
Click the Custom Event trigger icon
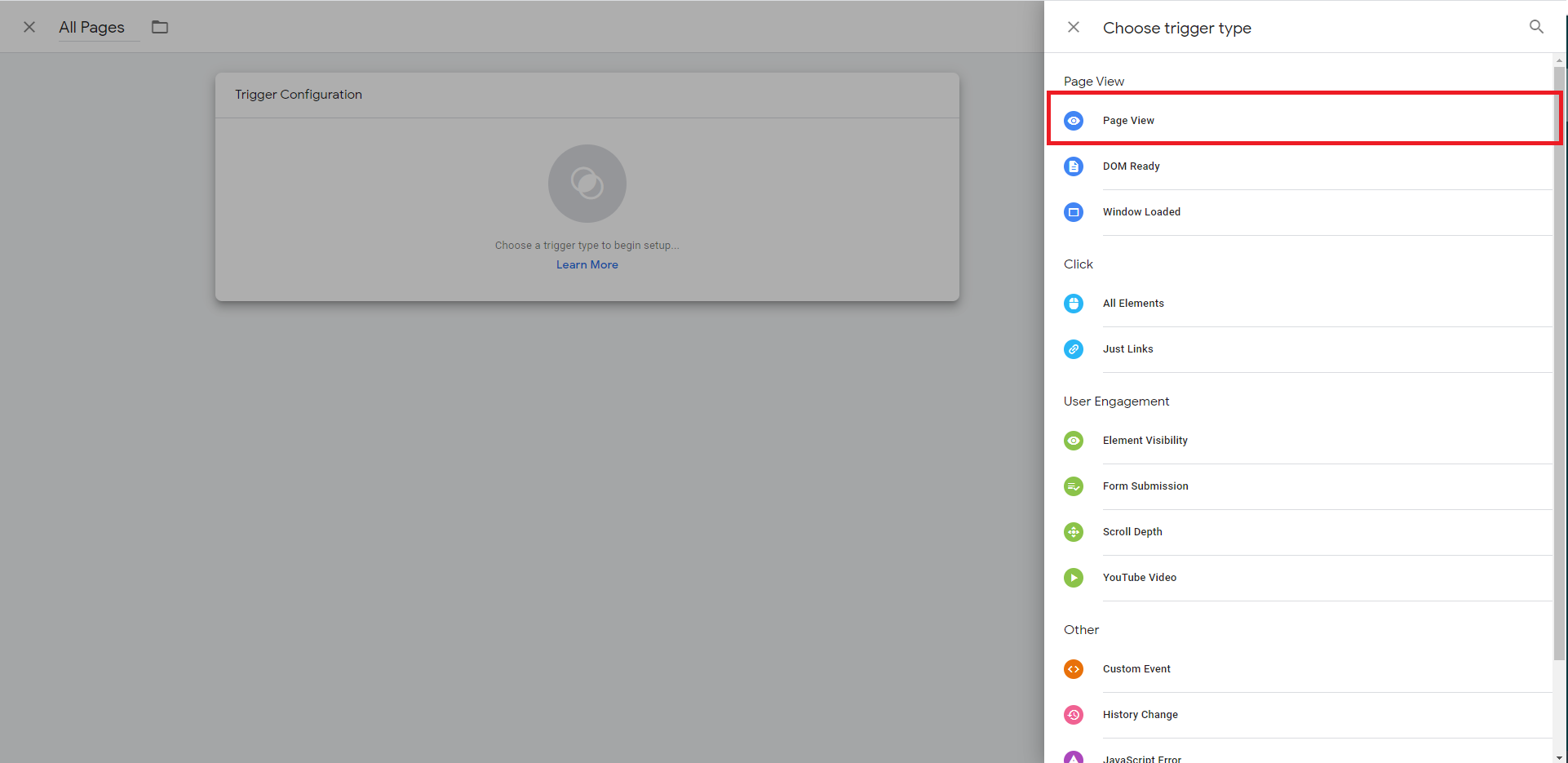(x=1073, y=668)
